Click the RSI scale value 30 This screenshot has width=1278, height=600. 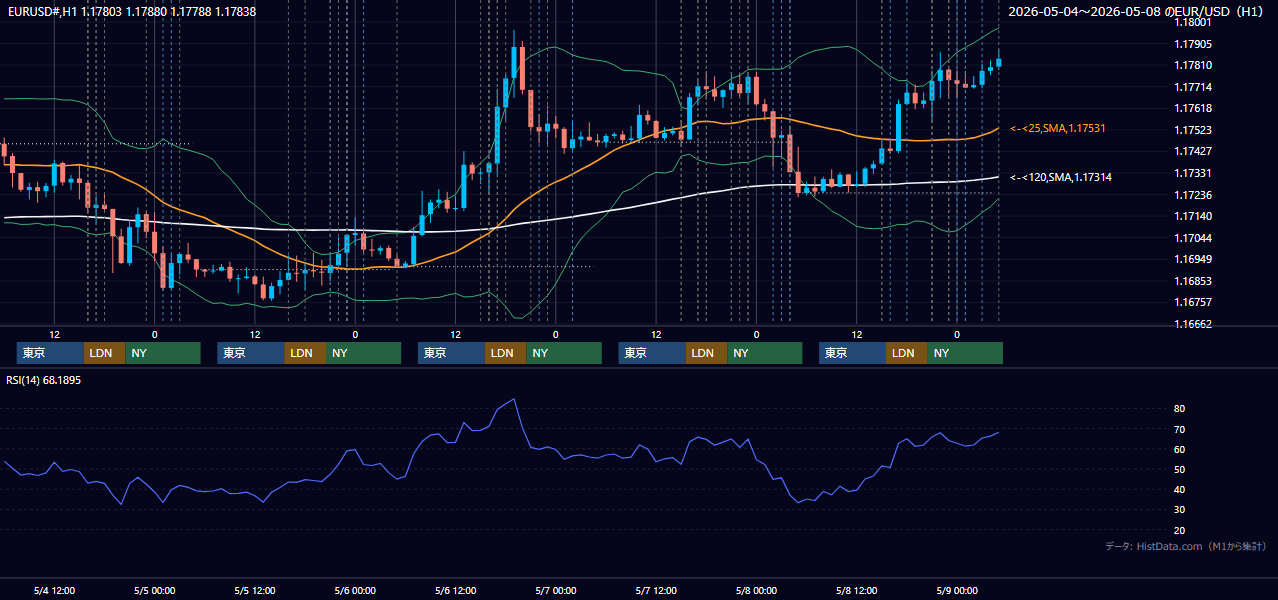point(1180,509)
